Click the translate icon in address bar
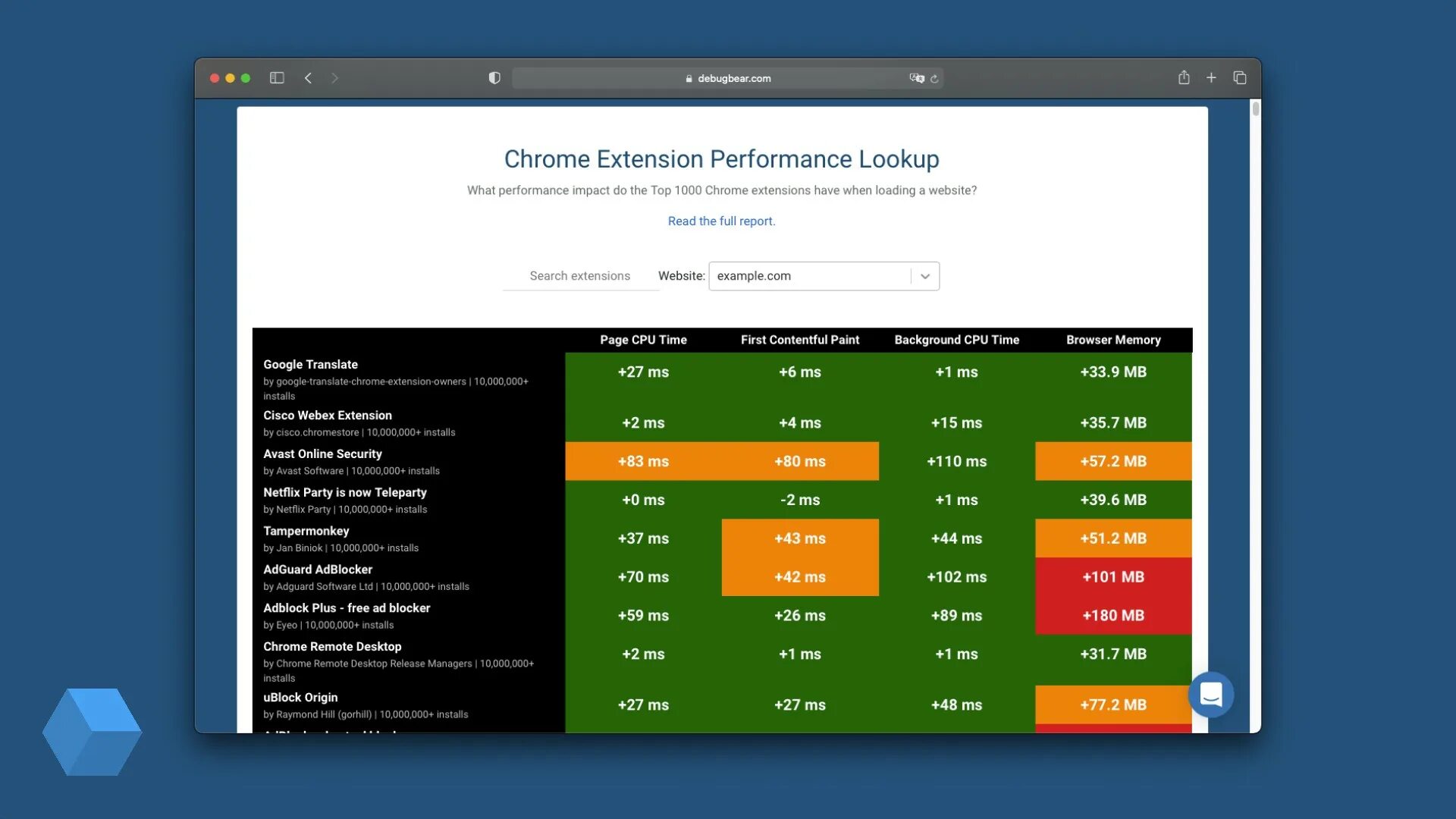Image resolution: width=1456 pixels, height=819 pixels. tap(916, 78)
